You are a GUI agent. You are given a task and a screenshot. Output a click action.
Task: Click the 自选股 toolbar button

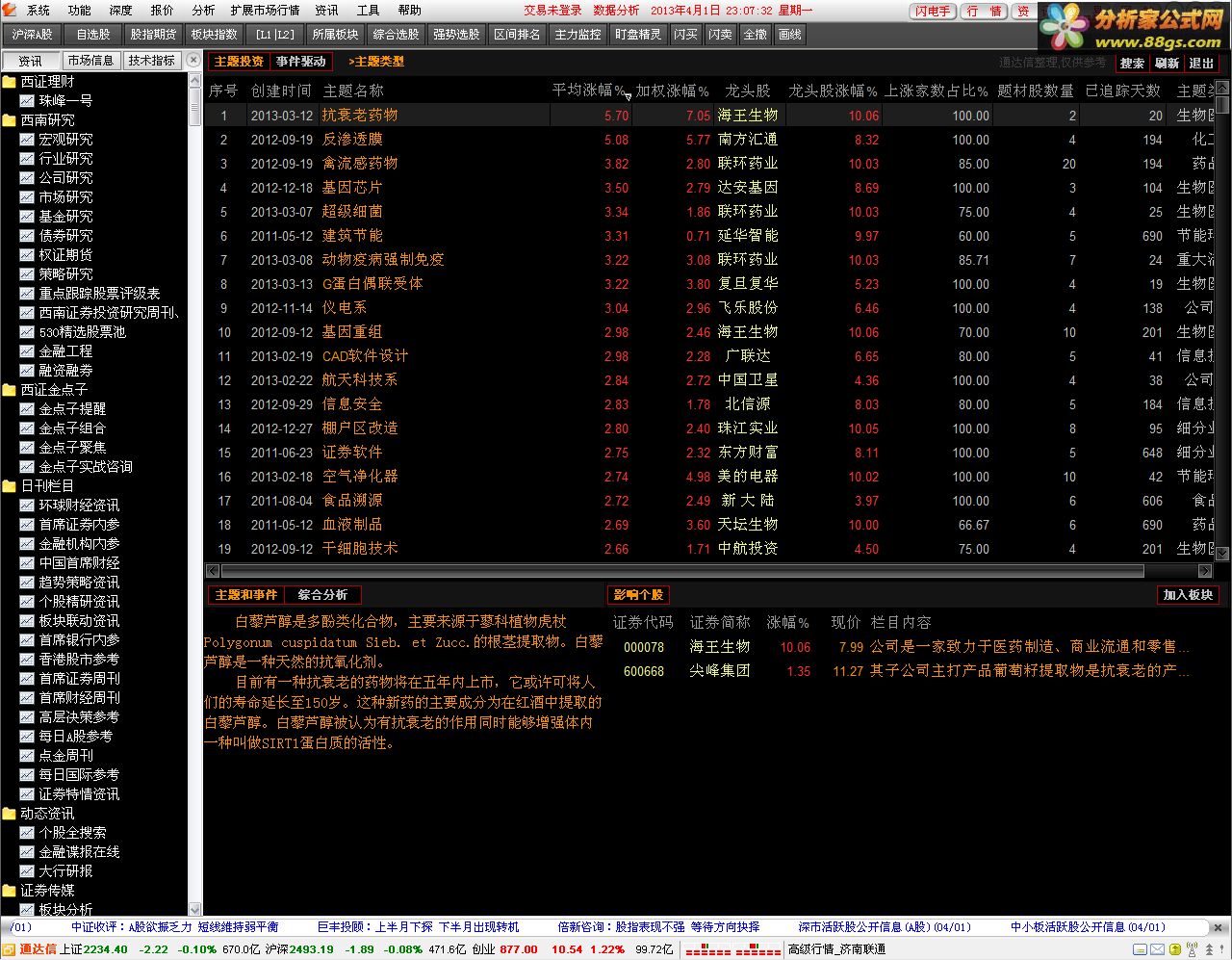click(94, 35)
